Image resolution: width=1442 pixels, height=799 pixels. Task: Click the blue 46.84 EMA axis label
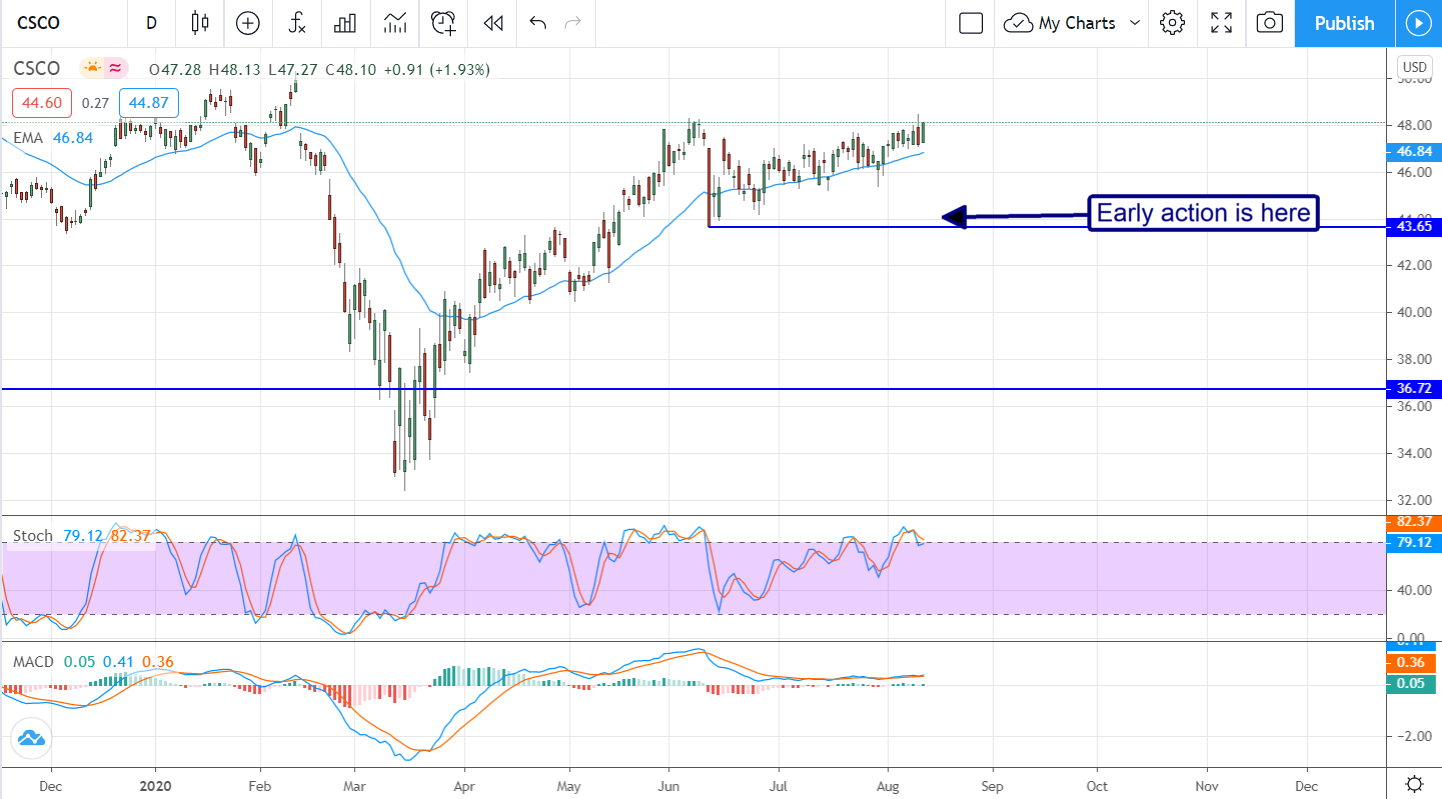click(1413, 151)
